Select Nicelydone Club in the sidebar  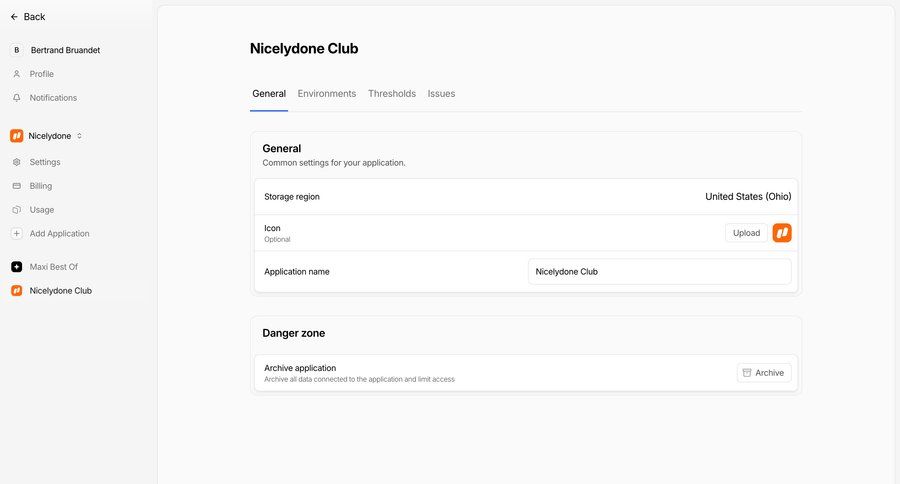coord(61,291)
